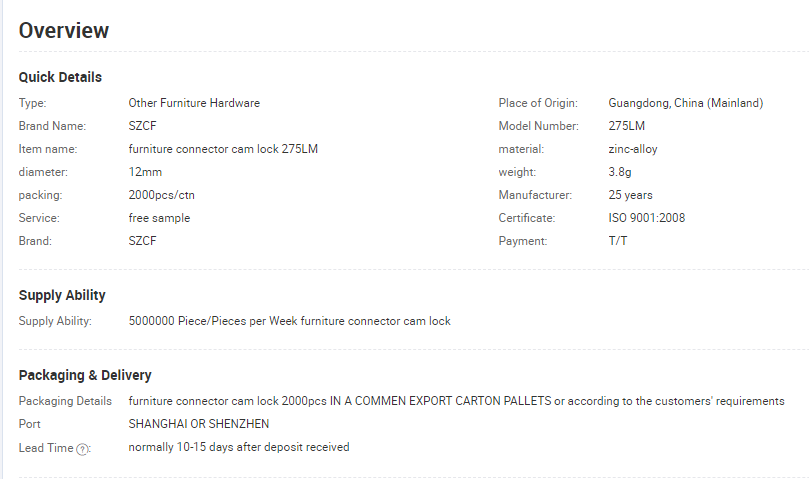Click the Overview heading
This screenshot has width=809, height=479.
[x=64, y=30]
